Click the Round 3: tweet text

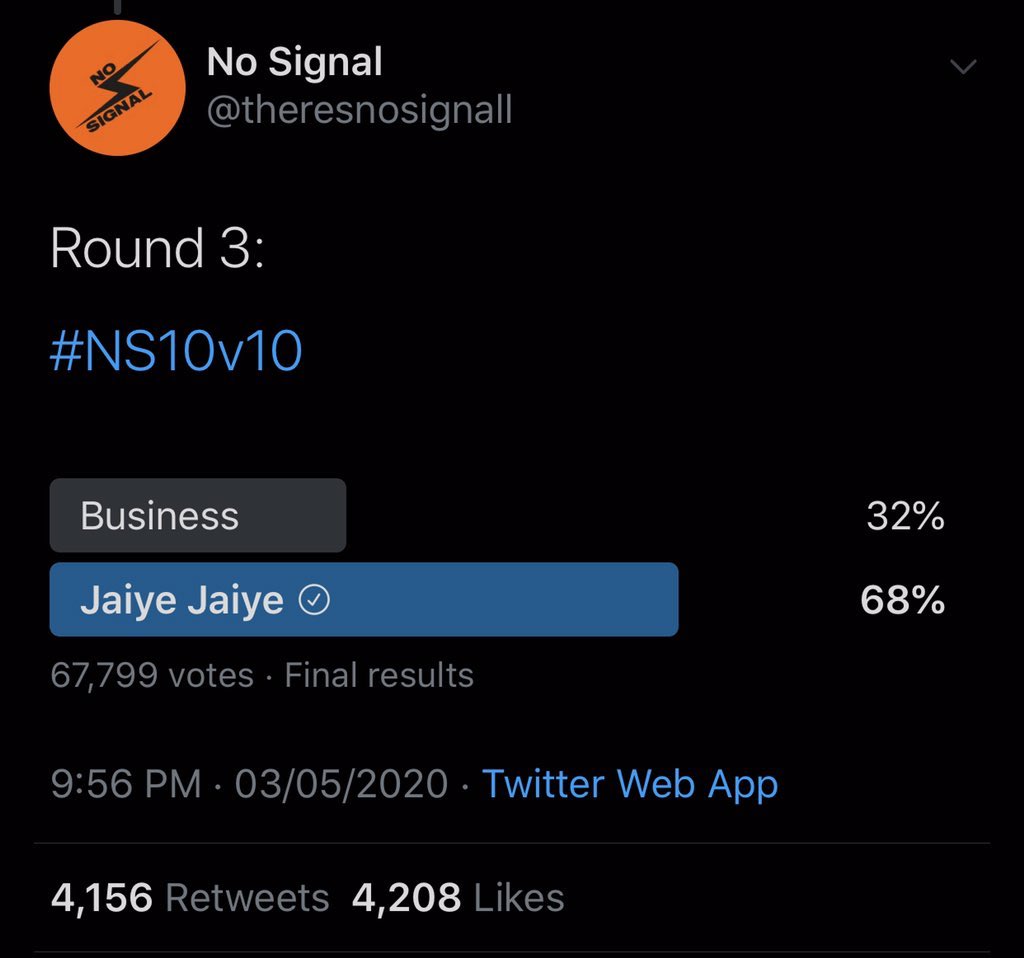(x=157, y=248)
